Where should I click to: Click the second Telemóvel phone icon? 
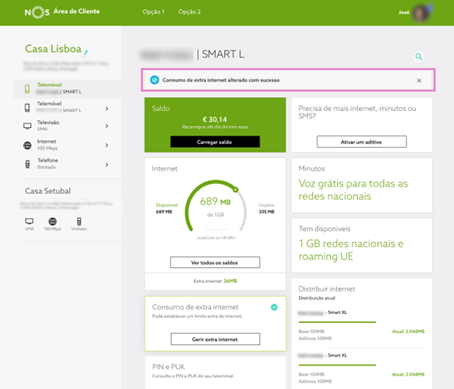pyautogui.click(x=27, y=108)
